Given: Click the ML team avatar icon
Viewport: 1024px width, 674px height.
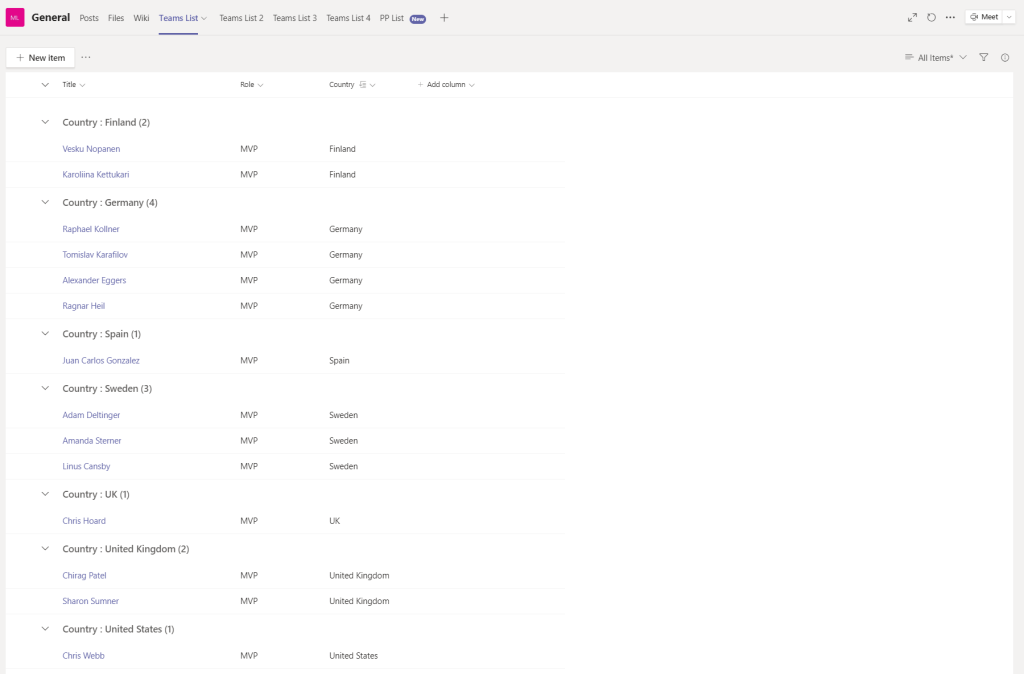Looking at the screenshot, I should pyautogui.click(x=15, y=18).
